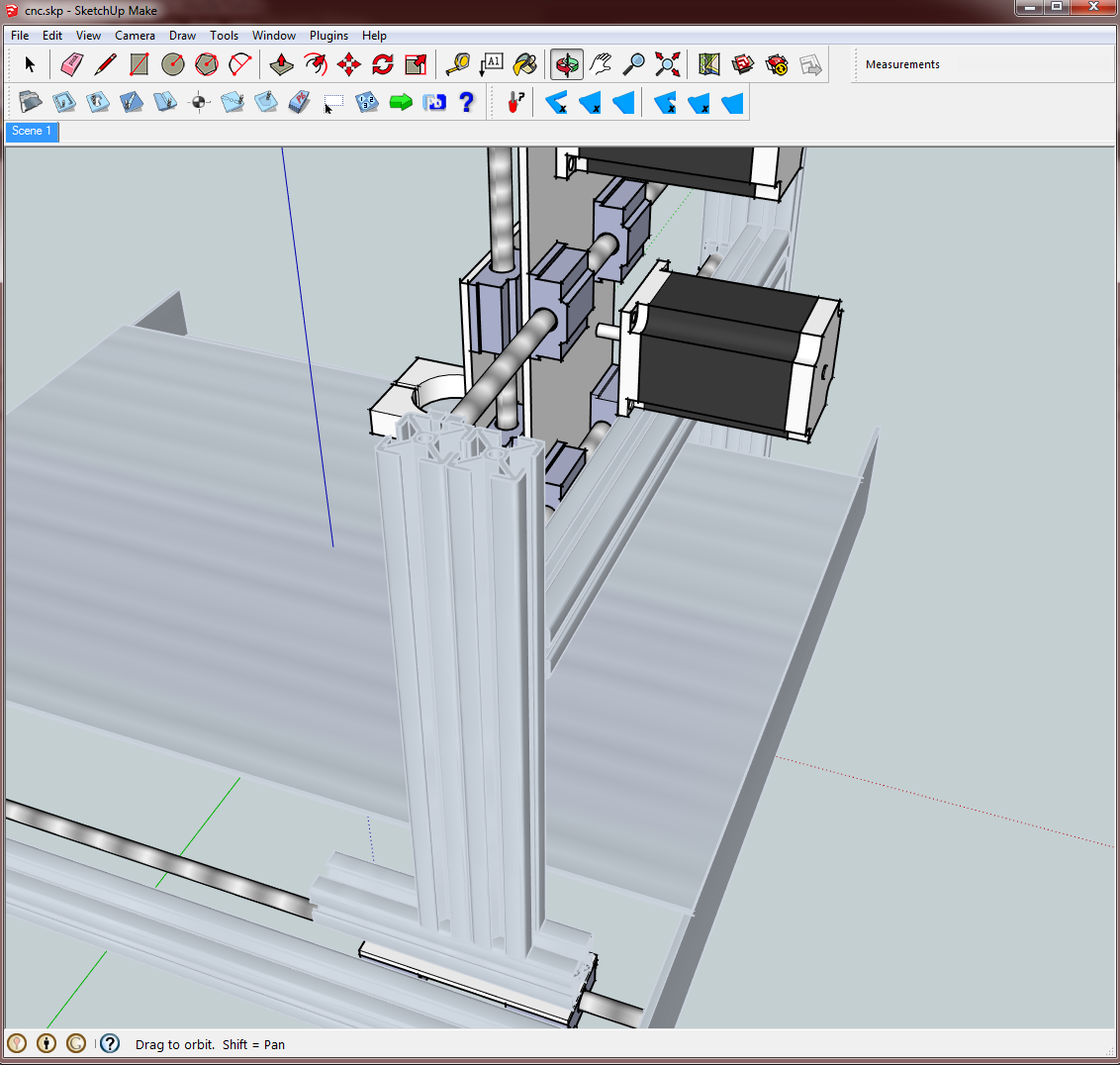Screen dimensions: 1120x1065
Task: Switch to the Scene 1 tab
Action: 31,131
